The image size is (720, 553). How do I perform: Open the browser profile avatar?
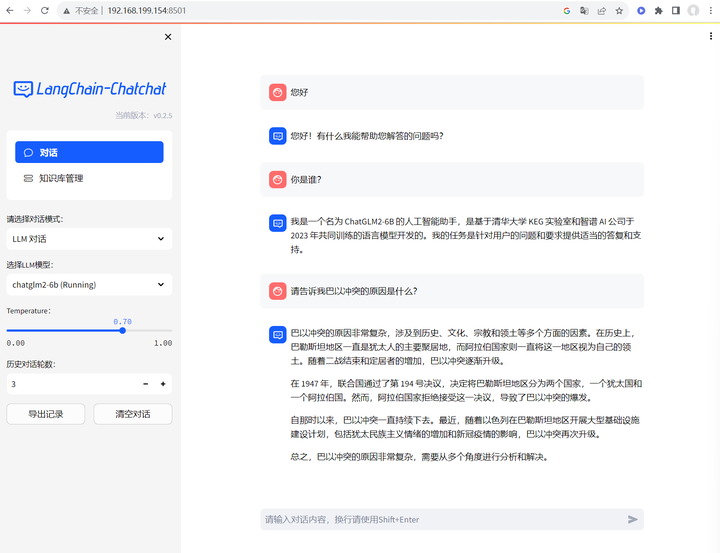pos(693,11)
